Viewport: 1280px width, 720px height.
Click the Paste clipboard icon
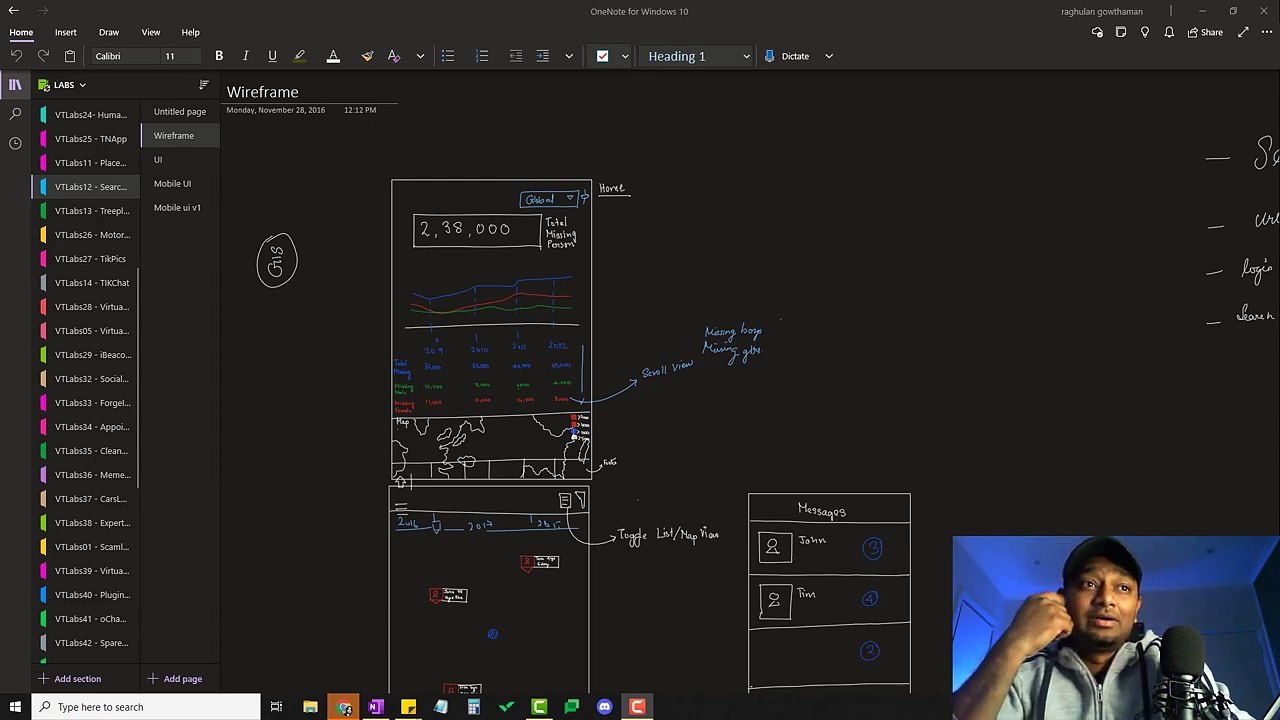coord(70,56)
